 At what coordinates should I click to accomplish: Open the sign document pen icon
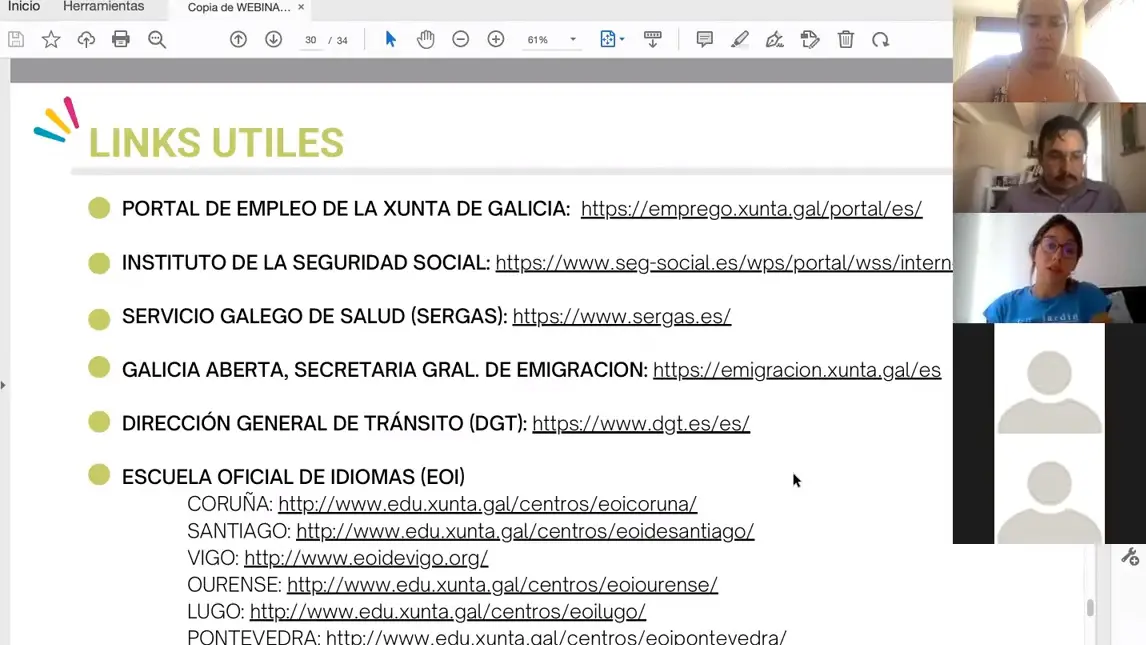coord(775,39)
